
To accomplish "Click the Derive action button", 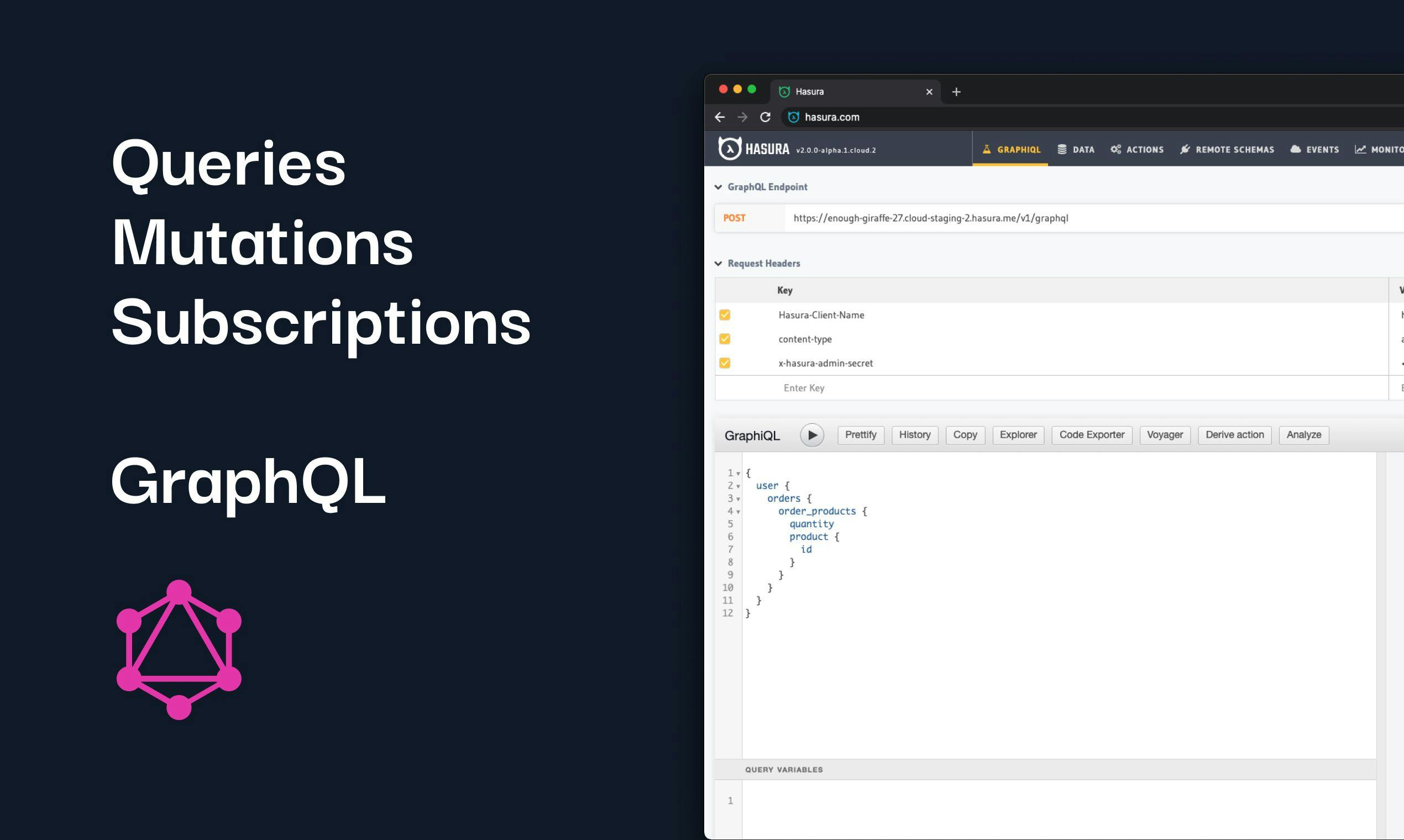I will pyautogui.click(x=1235, y=435).
